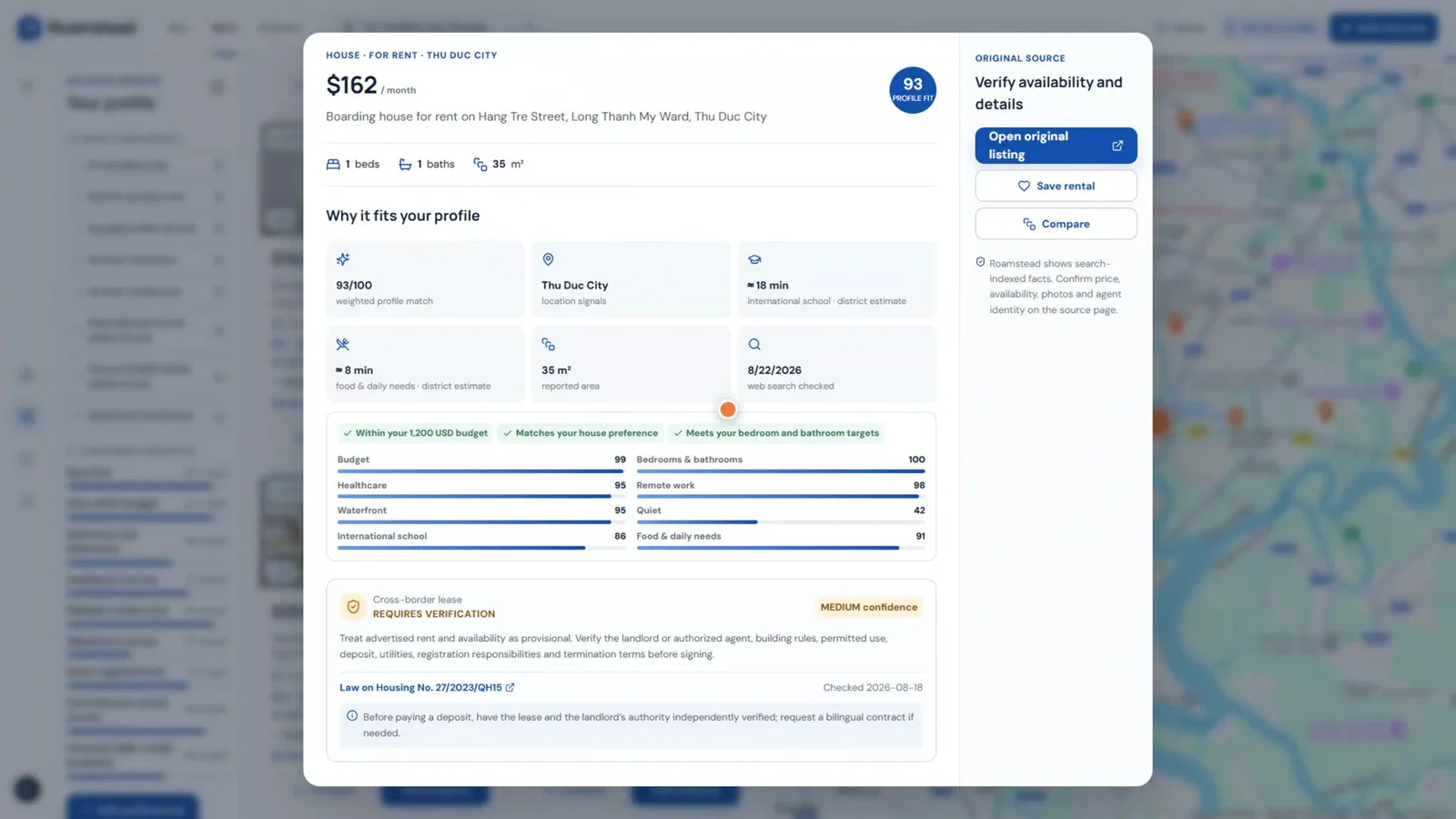Click the external link icon after Law on Housing
The height and width of the screenshot is (819, 1456).
tap(510, 688)
